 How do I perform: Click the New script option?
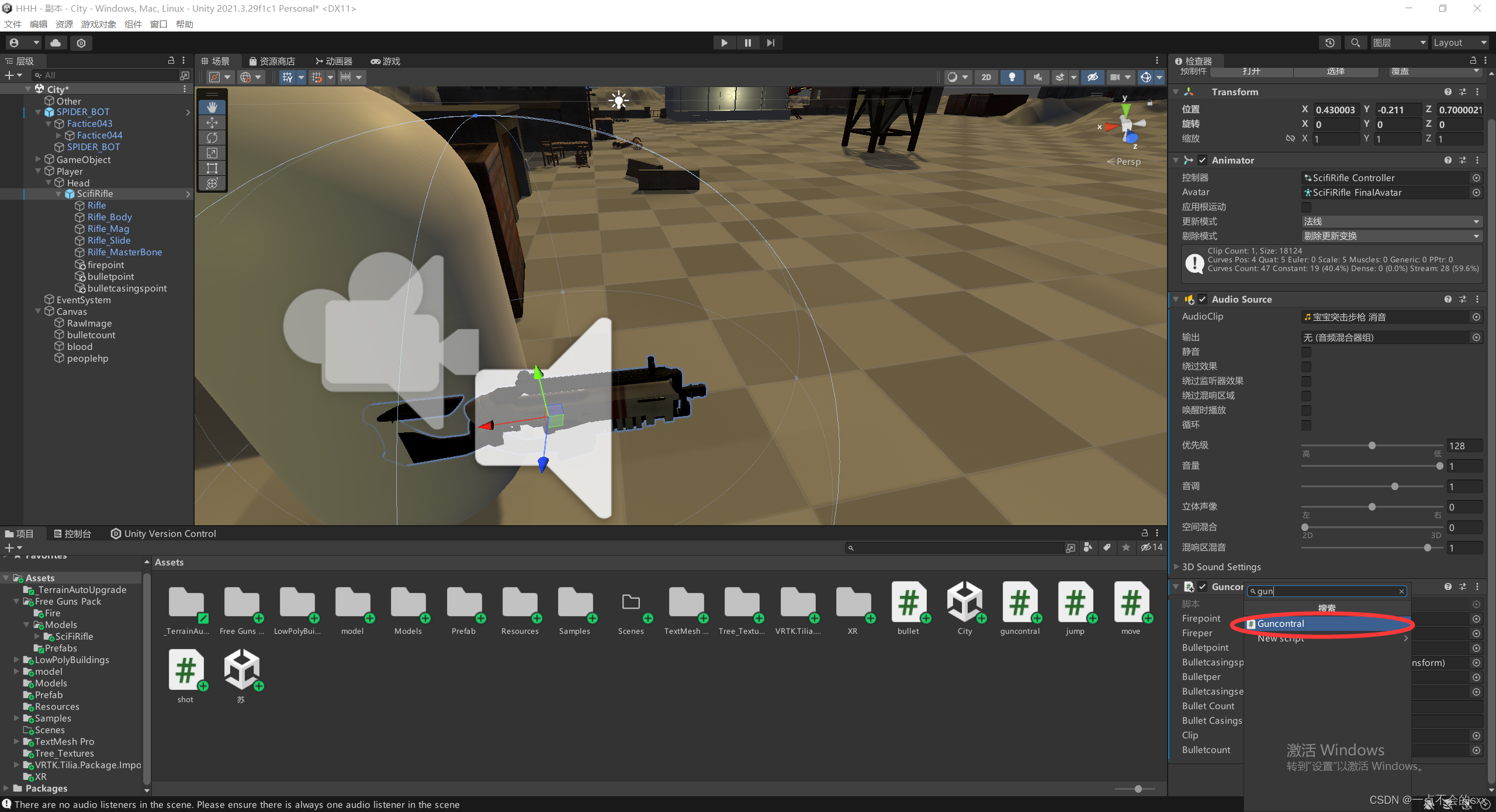point(1281,639)
